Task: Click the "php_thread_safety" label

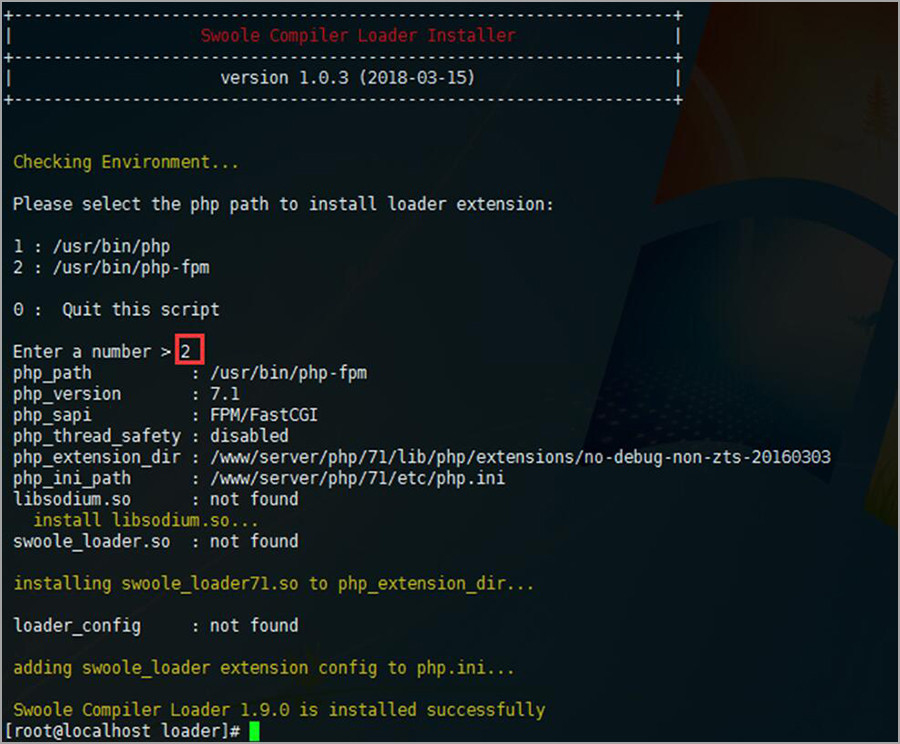Action: pyautogui.click(x=97, y=437)
